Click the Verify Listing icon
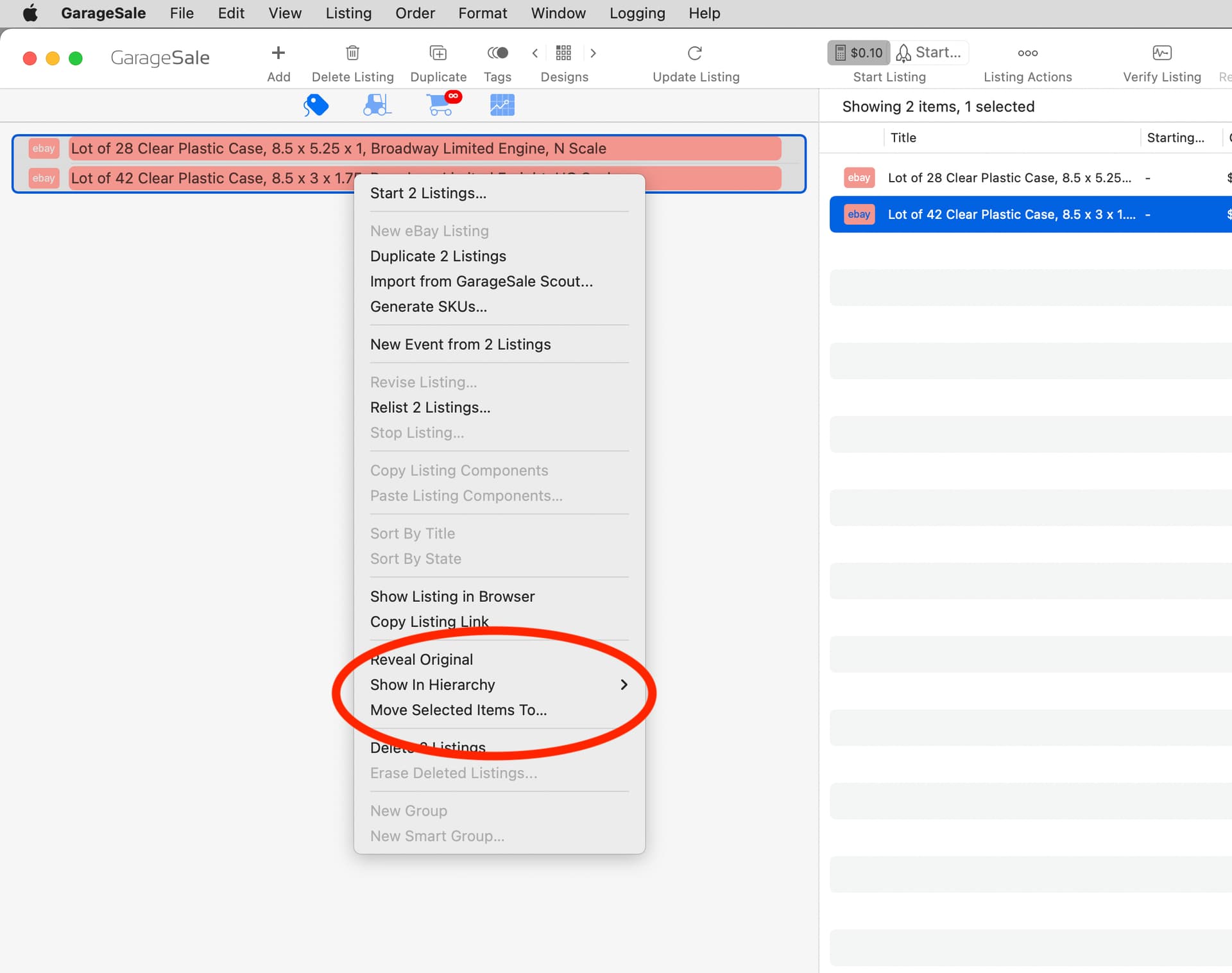1232x973 pixels. click(x=1161, y=53)
